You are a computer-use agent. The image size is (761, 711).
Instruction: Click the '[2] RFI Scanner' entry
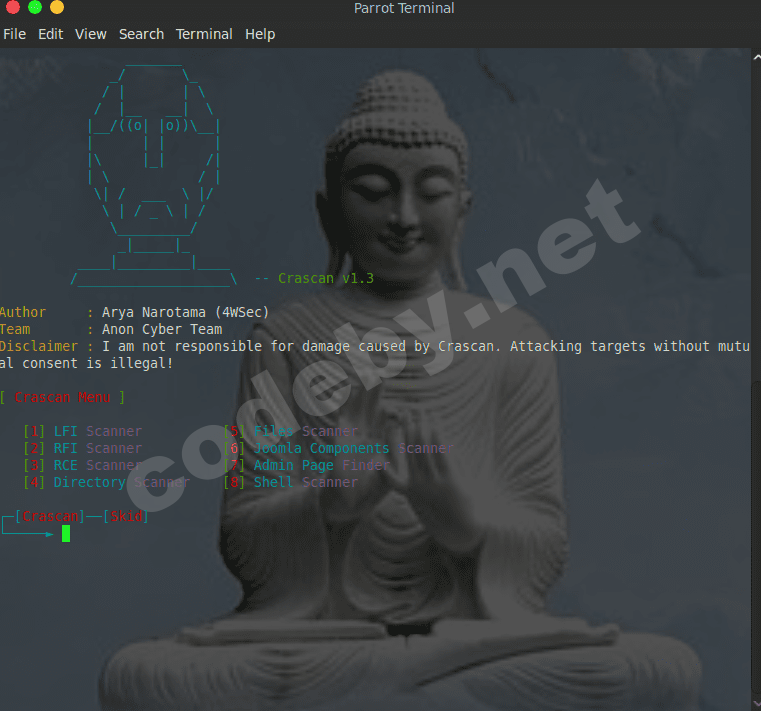[83, 448]
